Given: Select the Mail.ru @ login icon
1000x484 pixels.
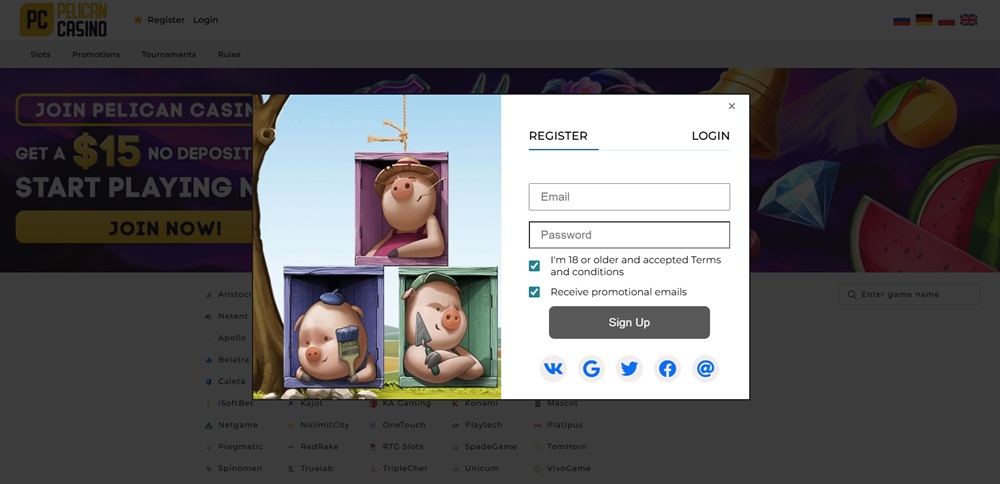Looking at the screenshot, I should coord(705,369).
